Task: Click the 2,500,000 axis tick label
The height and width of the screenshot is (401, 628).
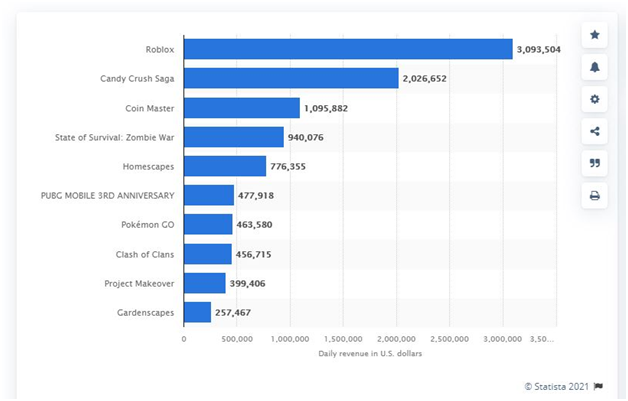Action: [x=449, y=339]
